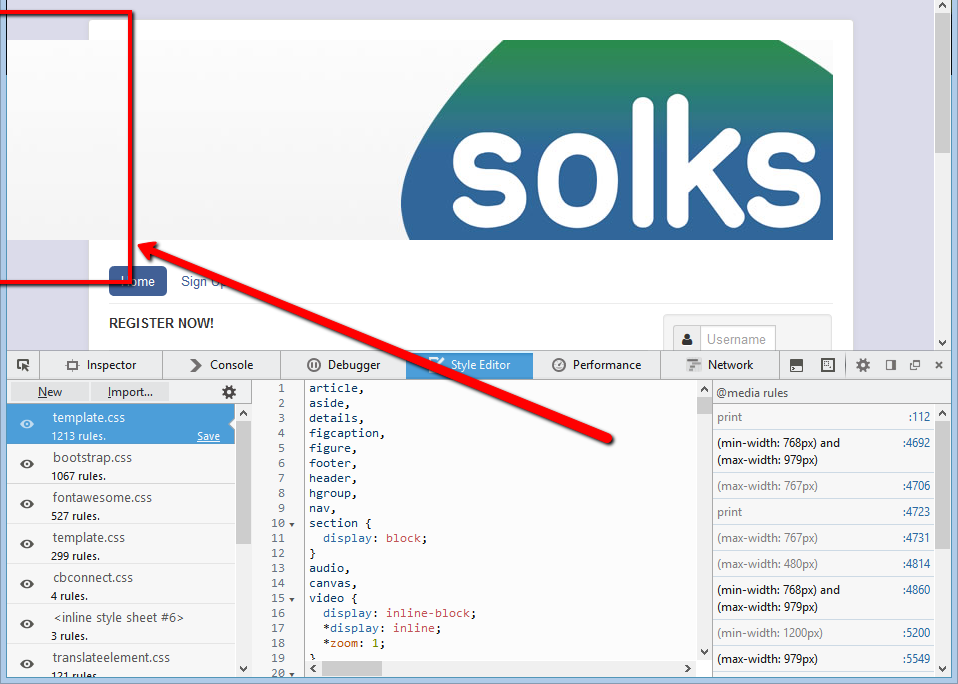The height and width of the screenshot is (684, 958).
Task: Create a New style sheet
Action: point(50,392)
